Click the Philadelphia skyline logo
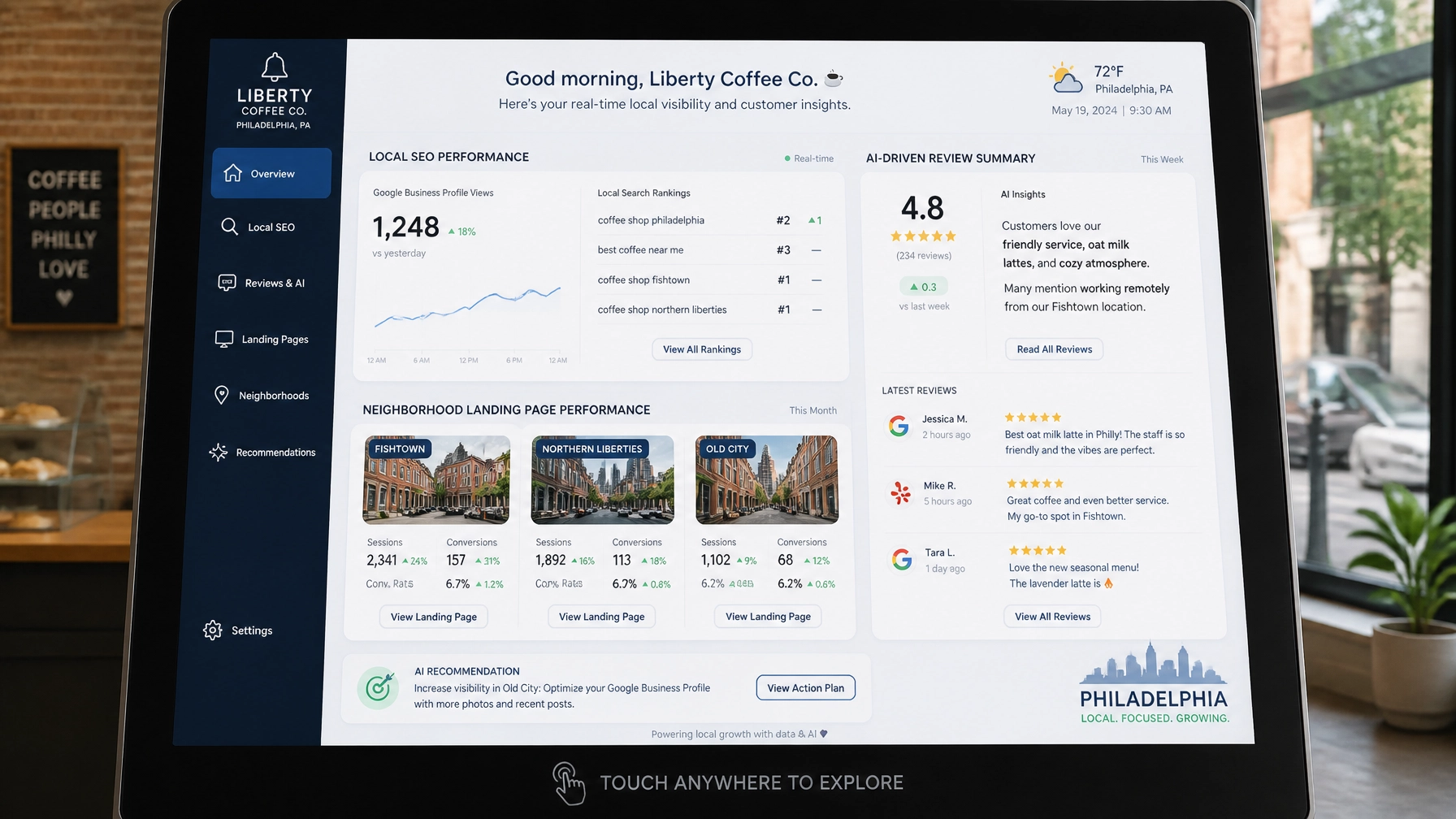 [x=1154, y=682]
